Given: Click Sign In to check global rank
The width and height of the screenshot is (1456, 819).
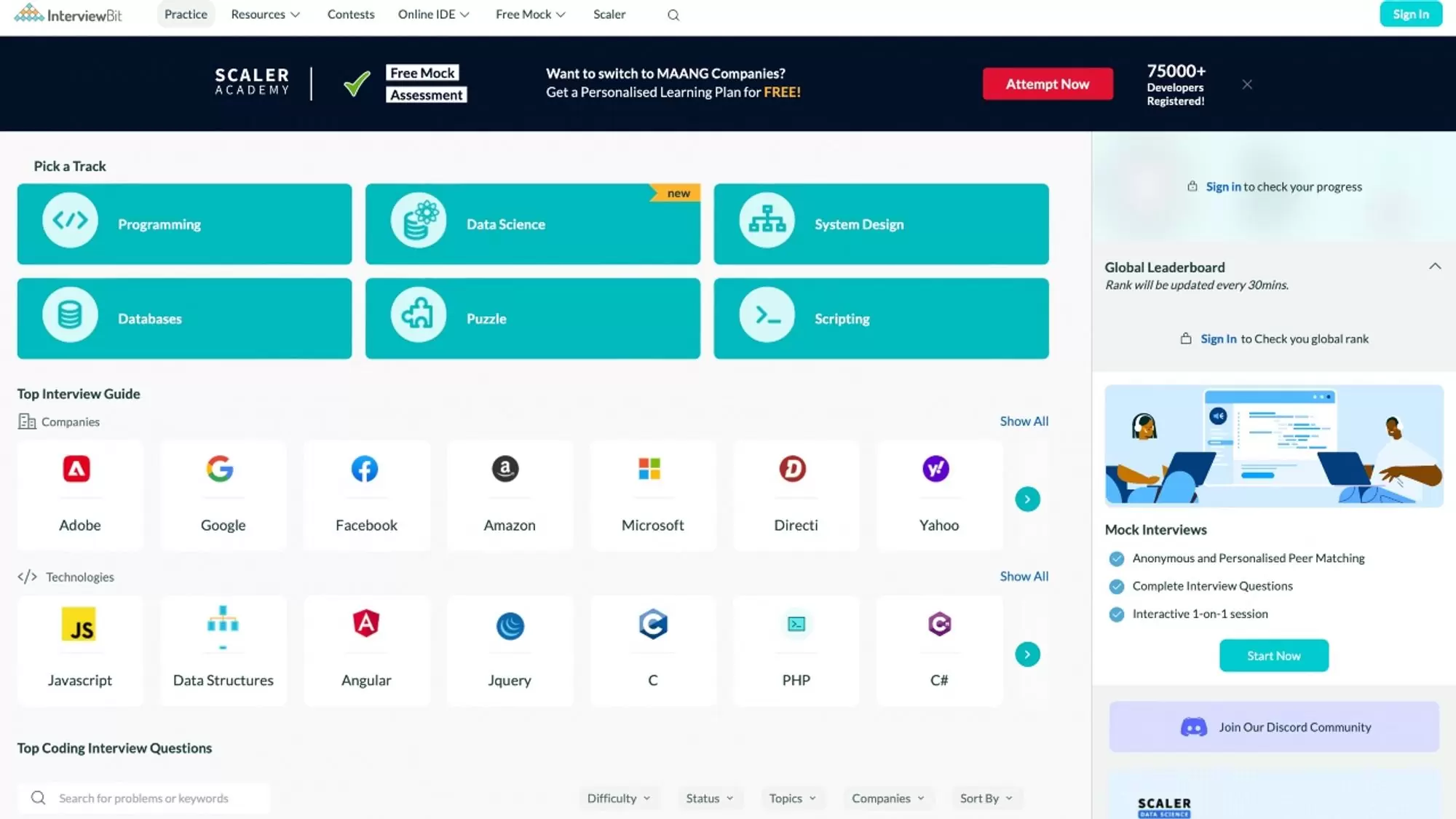Looking at the screenshot, I should 1219,339.
